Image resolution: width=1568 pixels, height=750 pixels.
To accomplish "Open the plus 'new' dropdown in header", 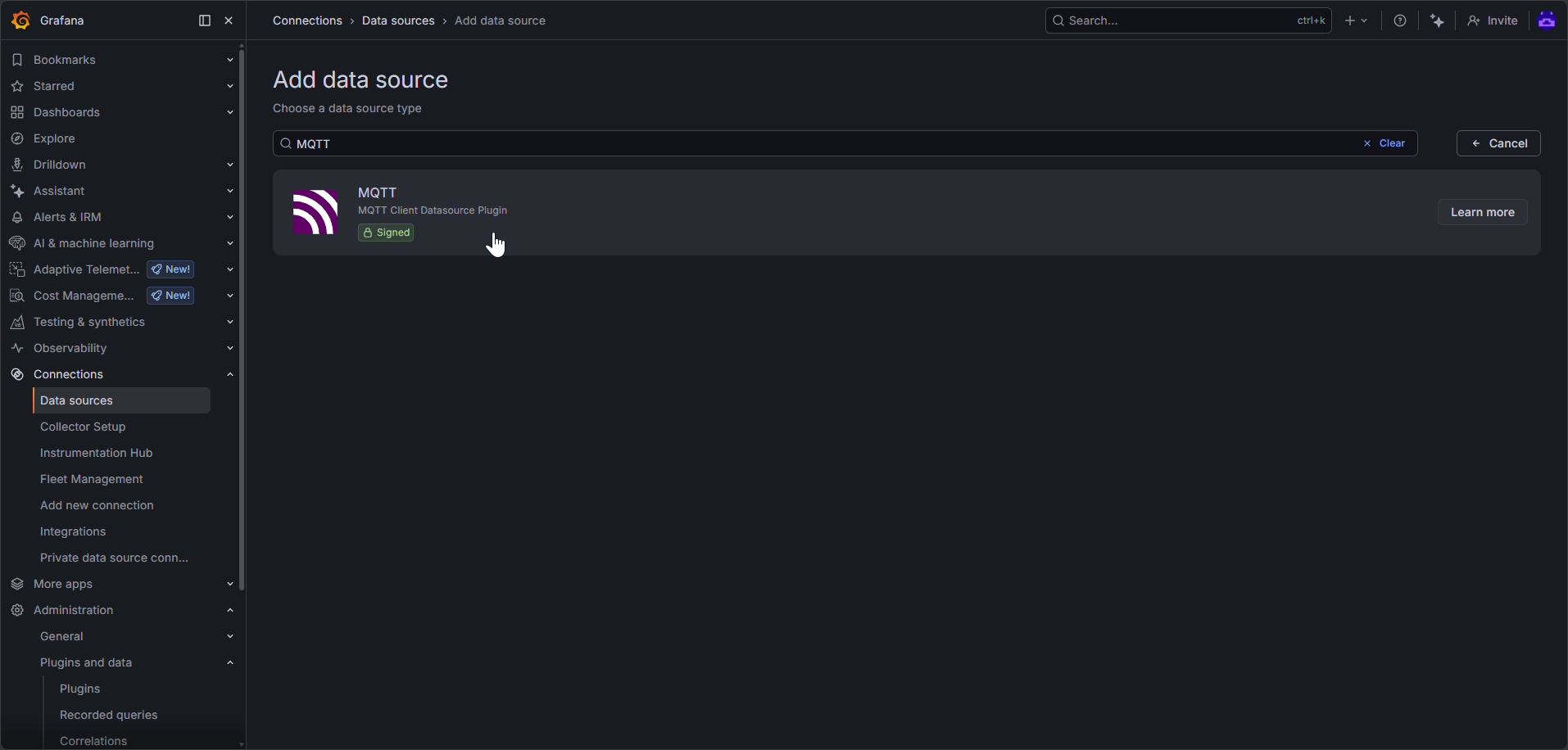I will coord(1356,20).
